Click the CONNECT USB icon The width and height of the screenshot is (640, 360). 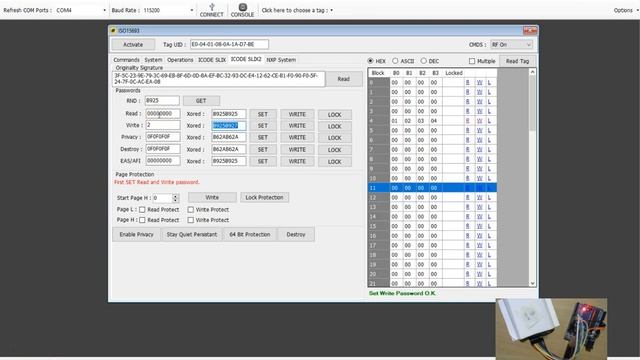[211, 10]
